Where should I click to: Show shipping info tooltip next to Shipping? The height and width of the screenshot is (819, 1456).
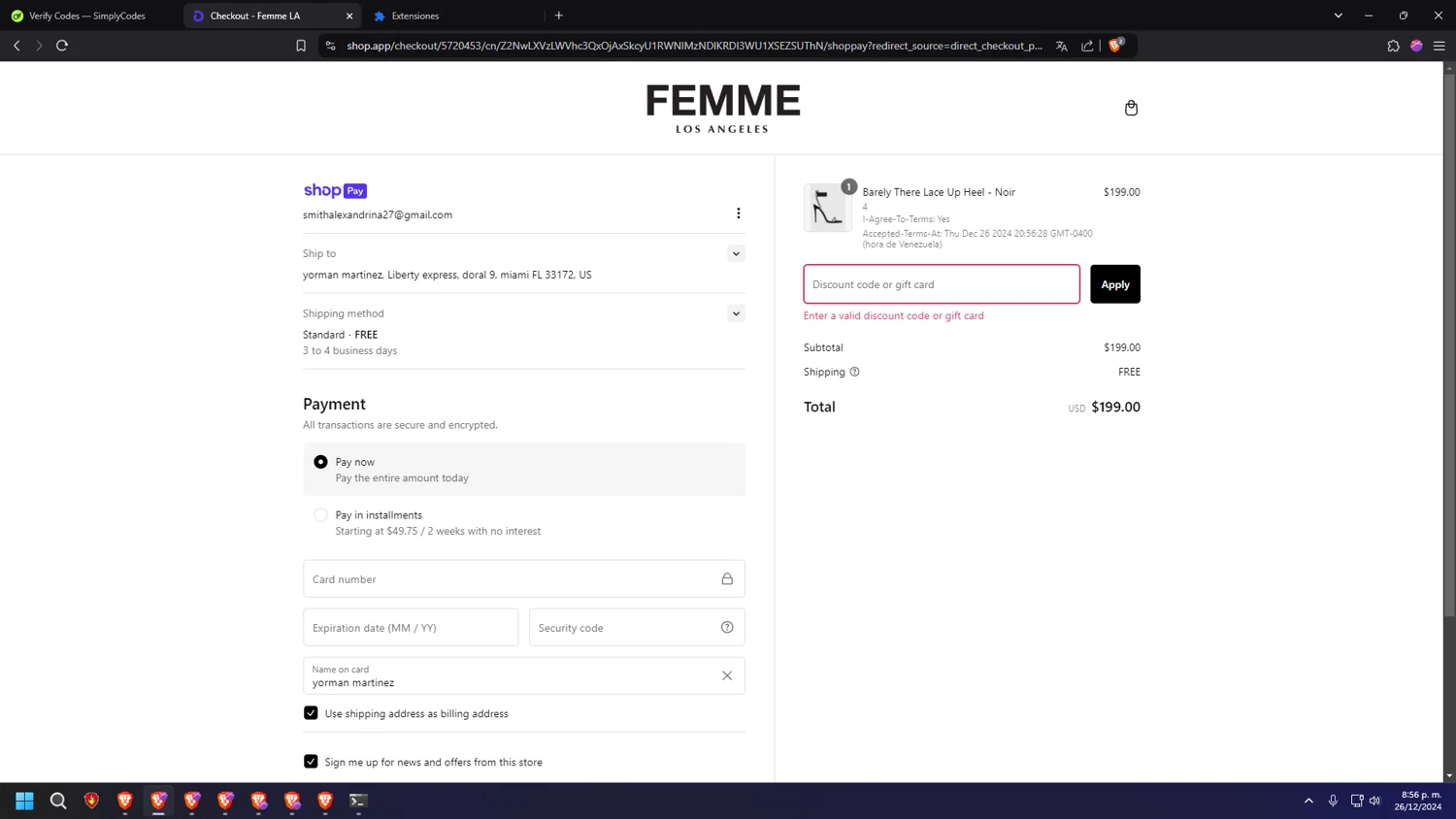click(x=854, y=372)
